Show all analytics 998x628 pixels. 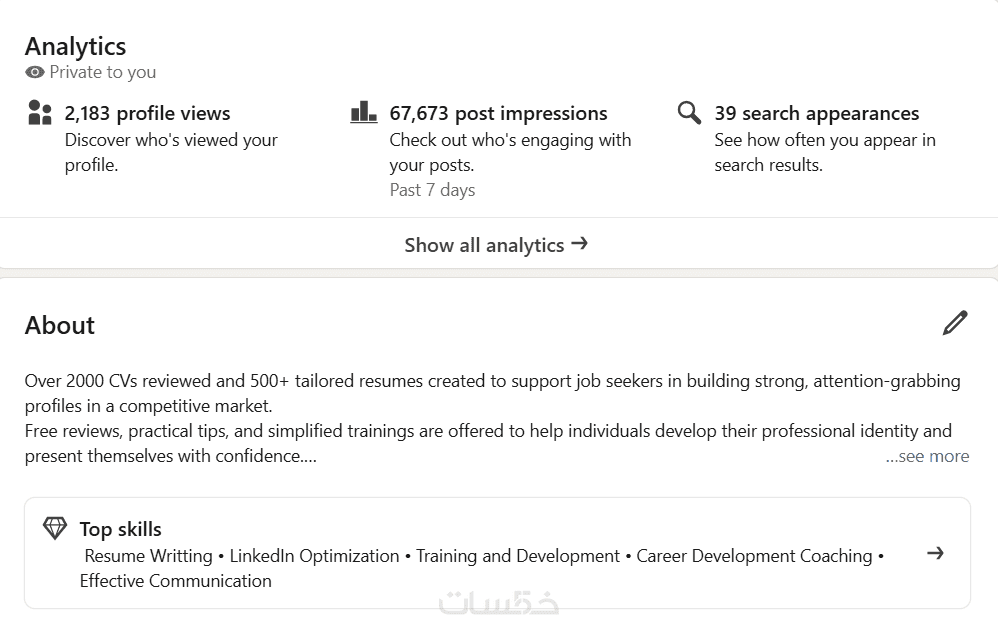tap(484, 245)
